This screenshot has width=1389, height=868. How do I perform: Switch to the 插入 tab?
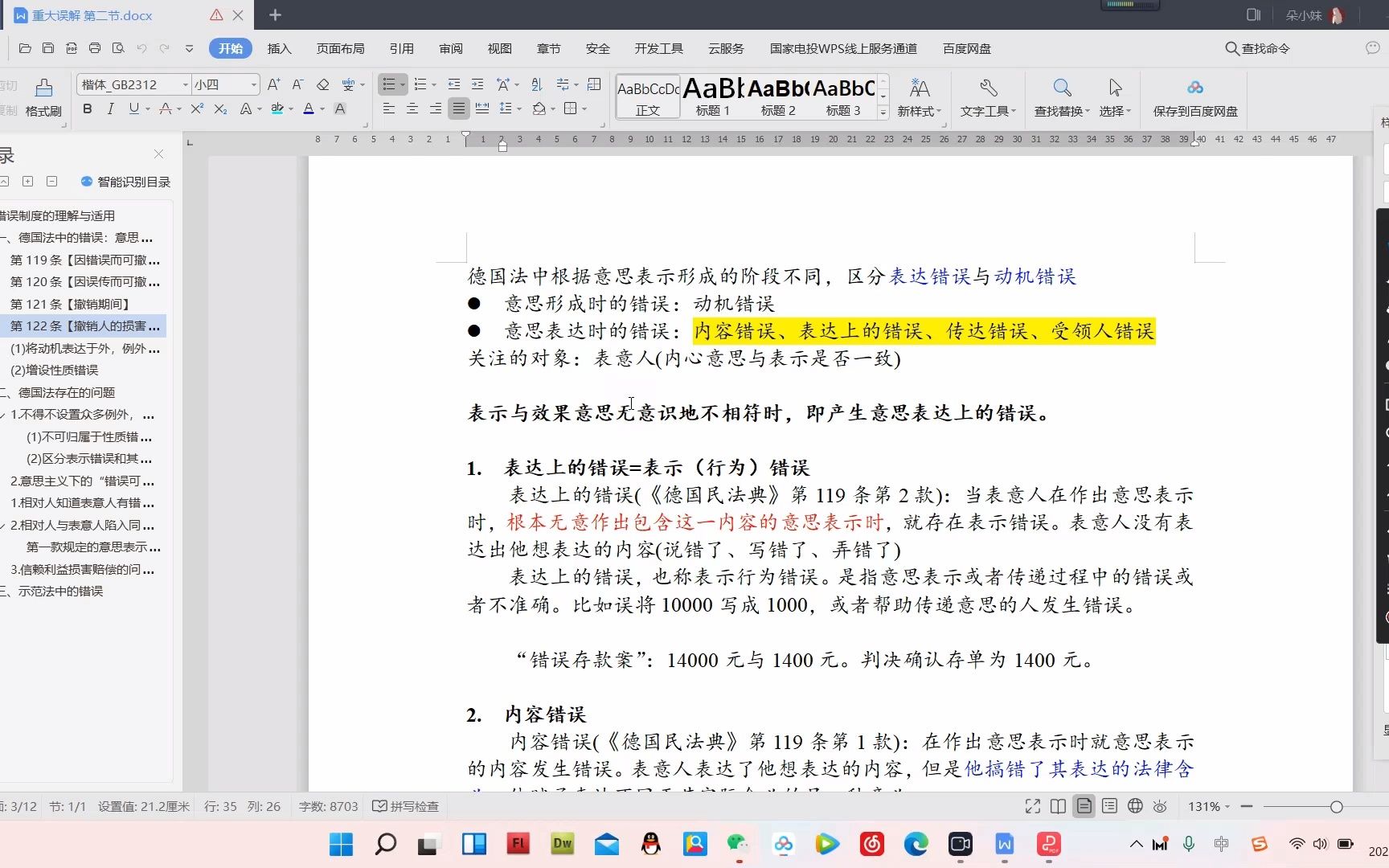(279, 48)
